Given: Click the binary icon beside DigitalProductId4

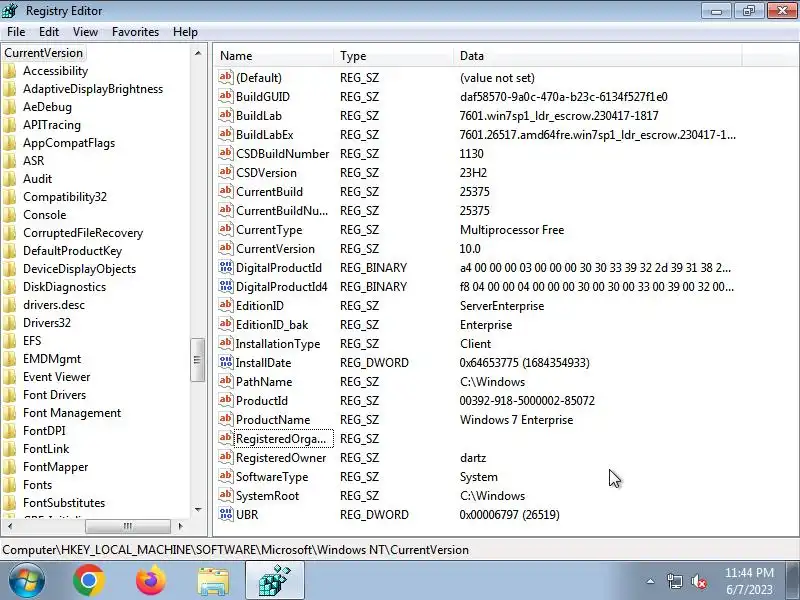Looking at the screenshot, I should point(226,287).
